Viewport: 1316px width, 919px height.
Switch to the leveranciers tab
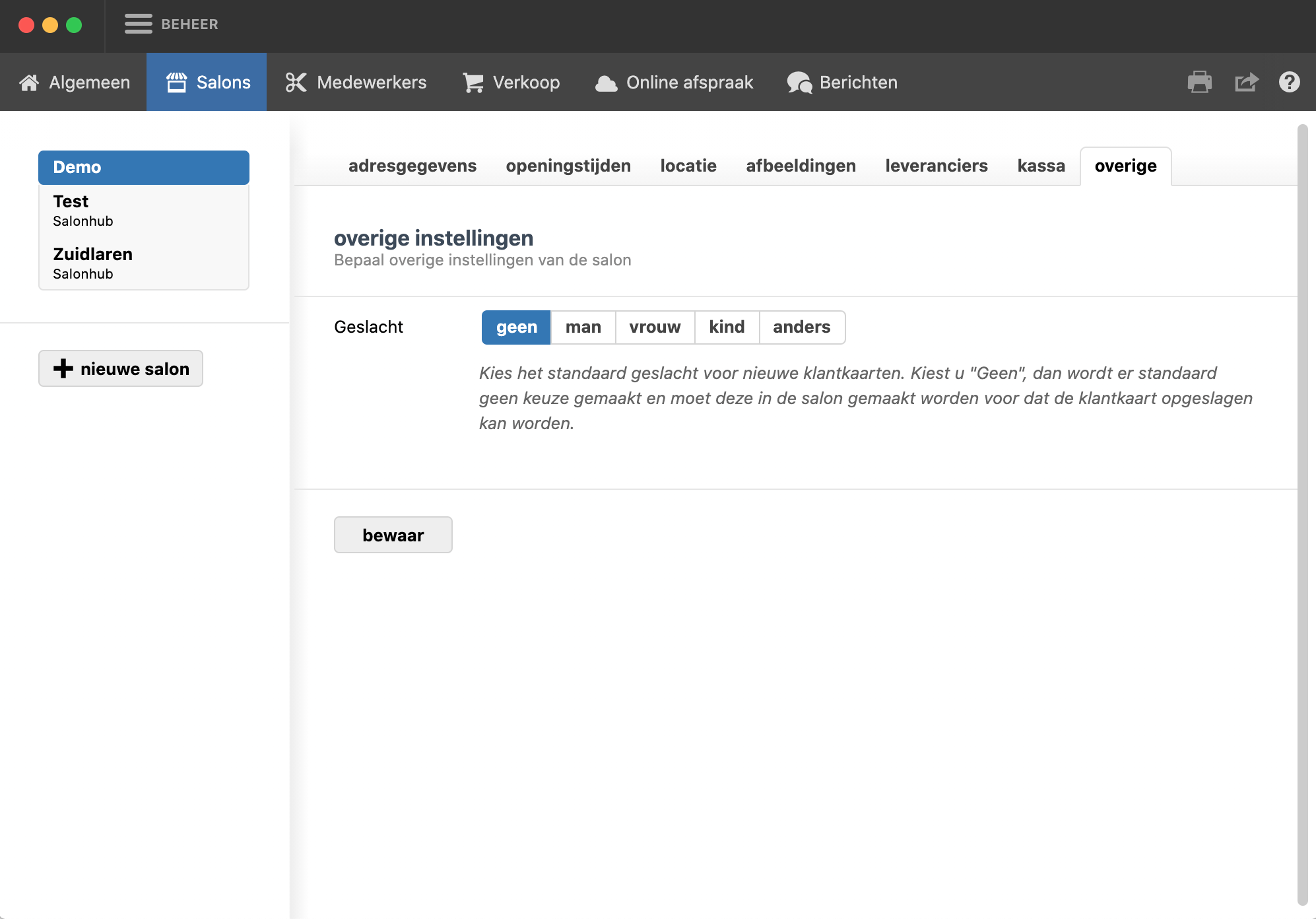tap(937, 166)
